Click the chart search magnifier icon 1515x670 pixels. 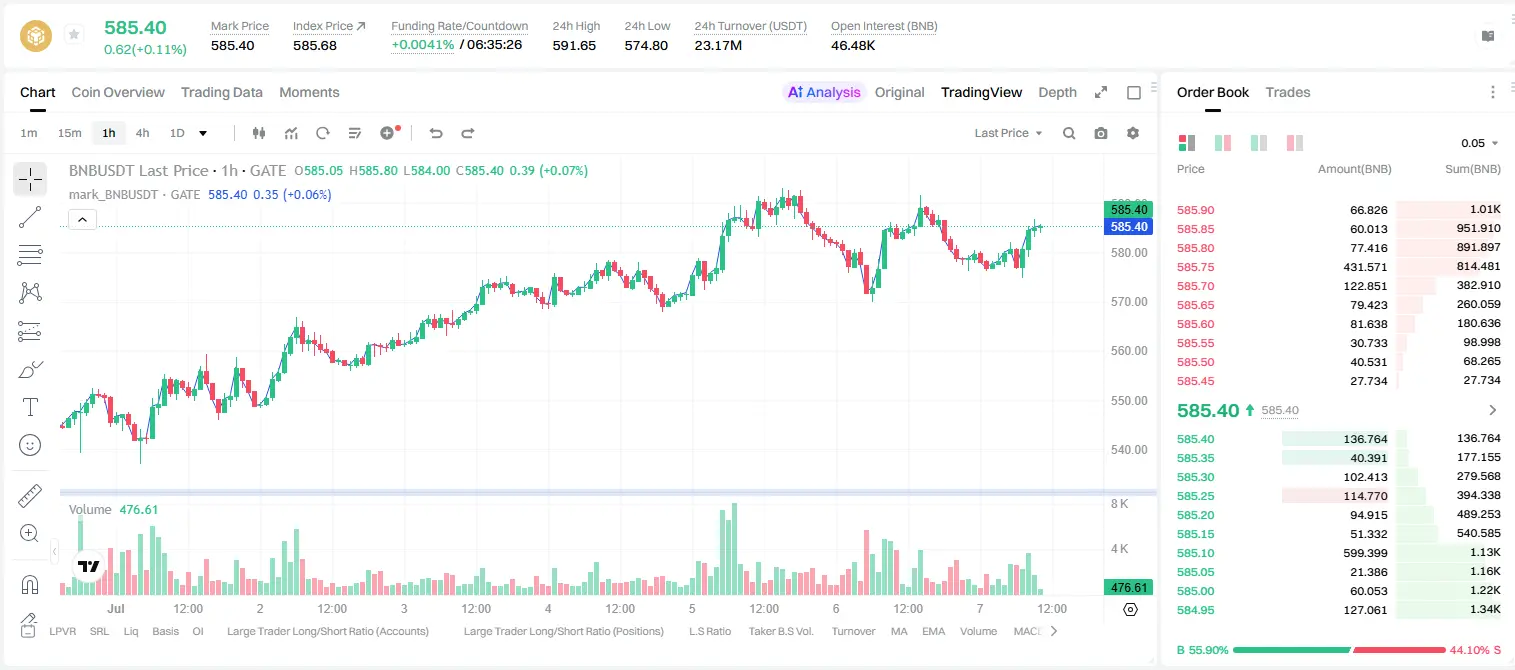point(1069,133)
